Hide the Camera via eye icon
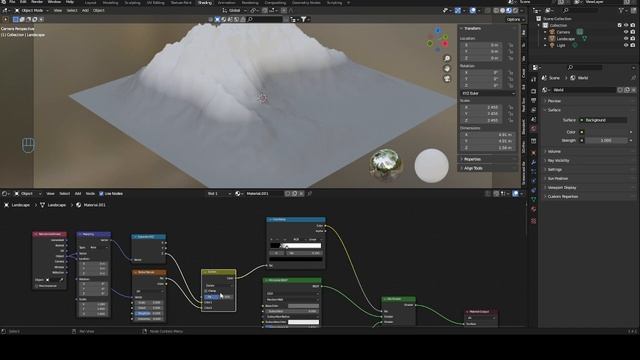640x360 pixels. (626, 32)
